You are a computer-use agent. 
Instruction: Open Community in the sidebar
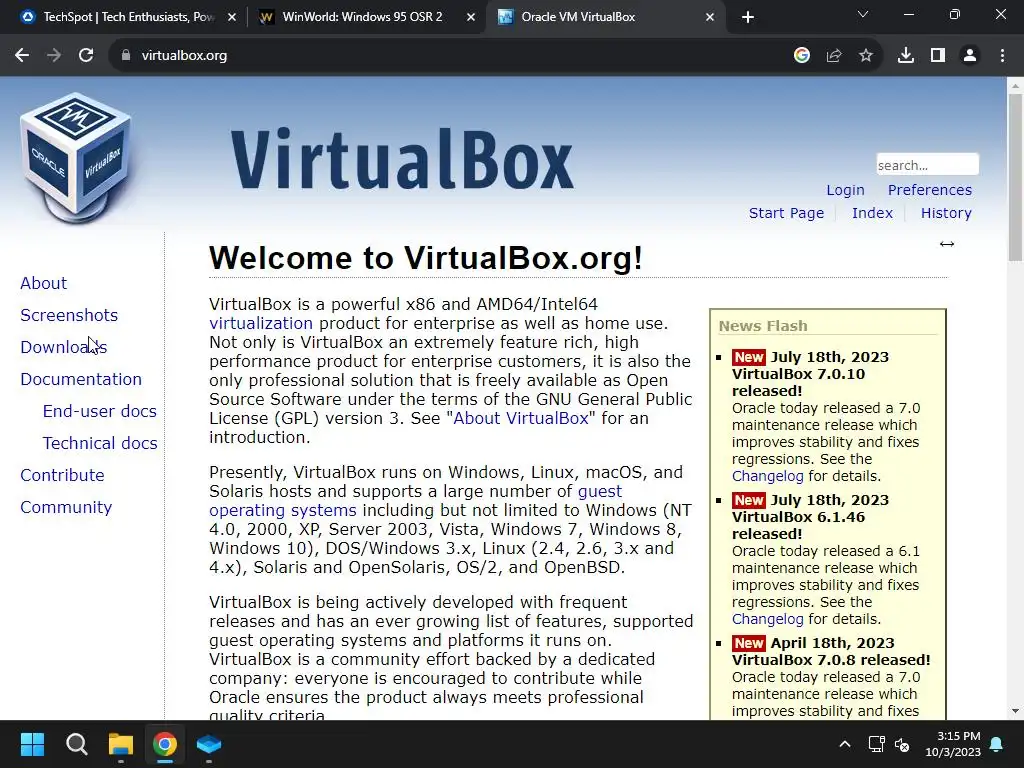click(66, 507)
